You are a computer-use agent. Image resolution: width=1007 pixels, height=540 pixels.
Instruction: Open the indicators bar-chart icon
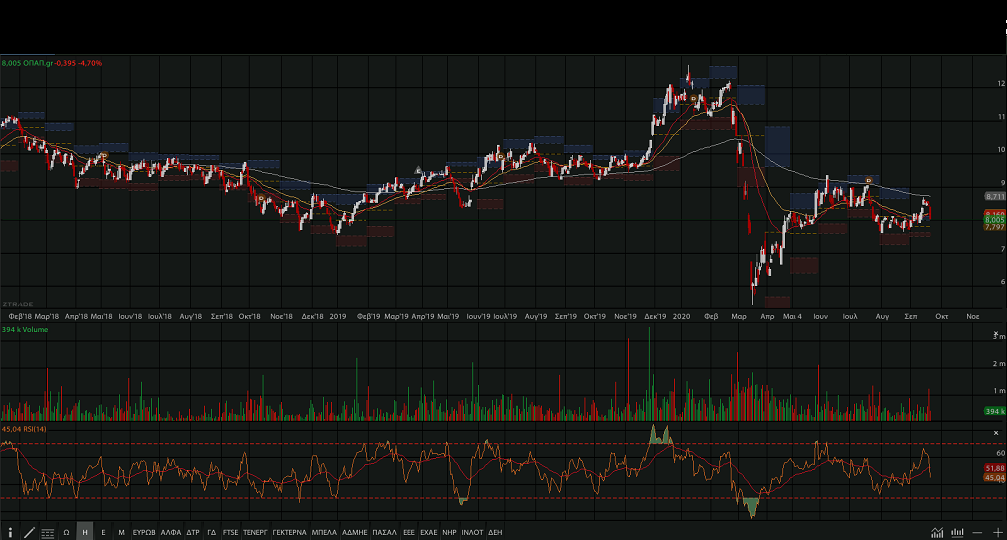957,532
